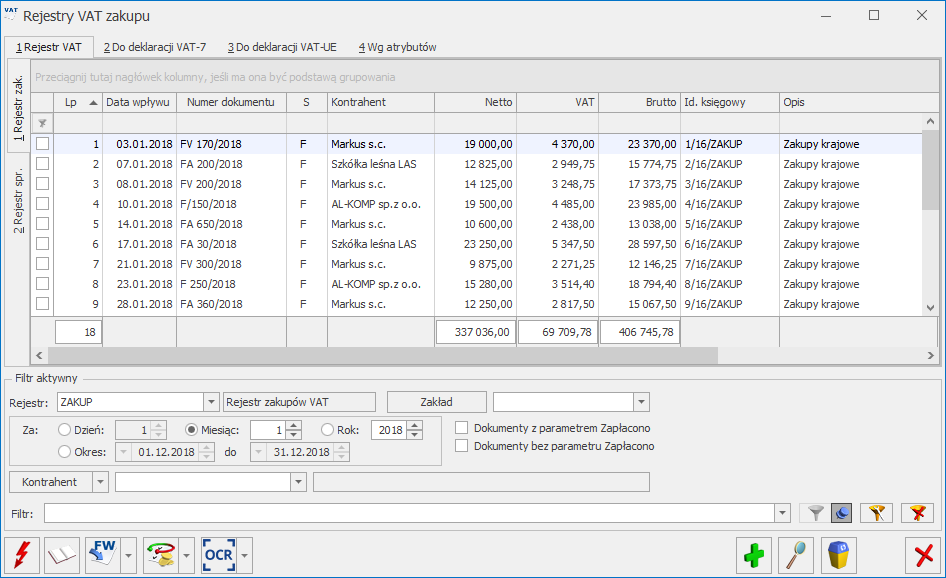This screenshot has width=946, height=578.
Task: Maximize the Rejestry VAT zakupu window
Action: 874,16
